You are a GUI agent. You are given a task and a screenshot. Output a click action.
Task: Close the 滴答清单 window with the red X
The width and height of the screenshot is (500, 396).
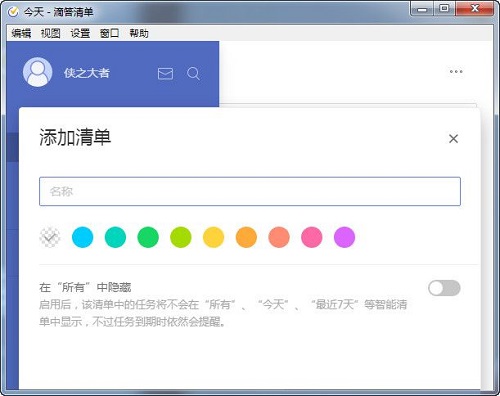[x=474, y=9]
